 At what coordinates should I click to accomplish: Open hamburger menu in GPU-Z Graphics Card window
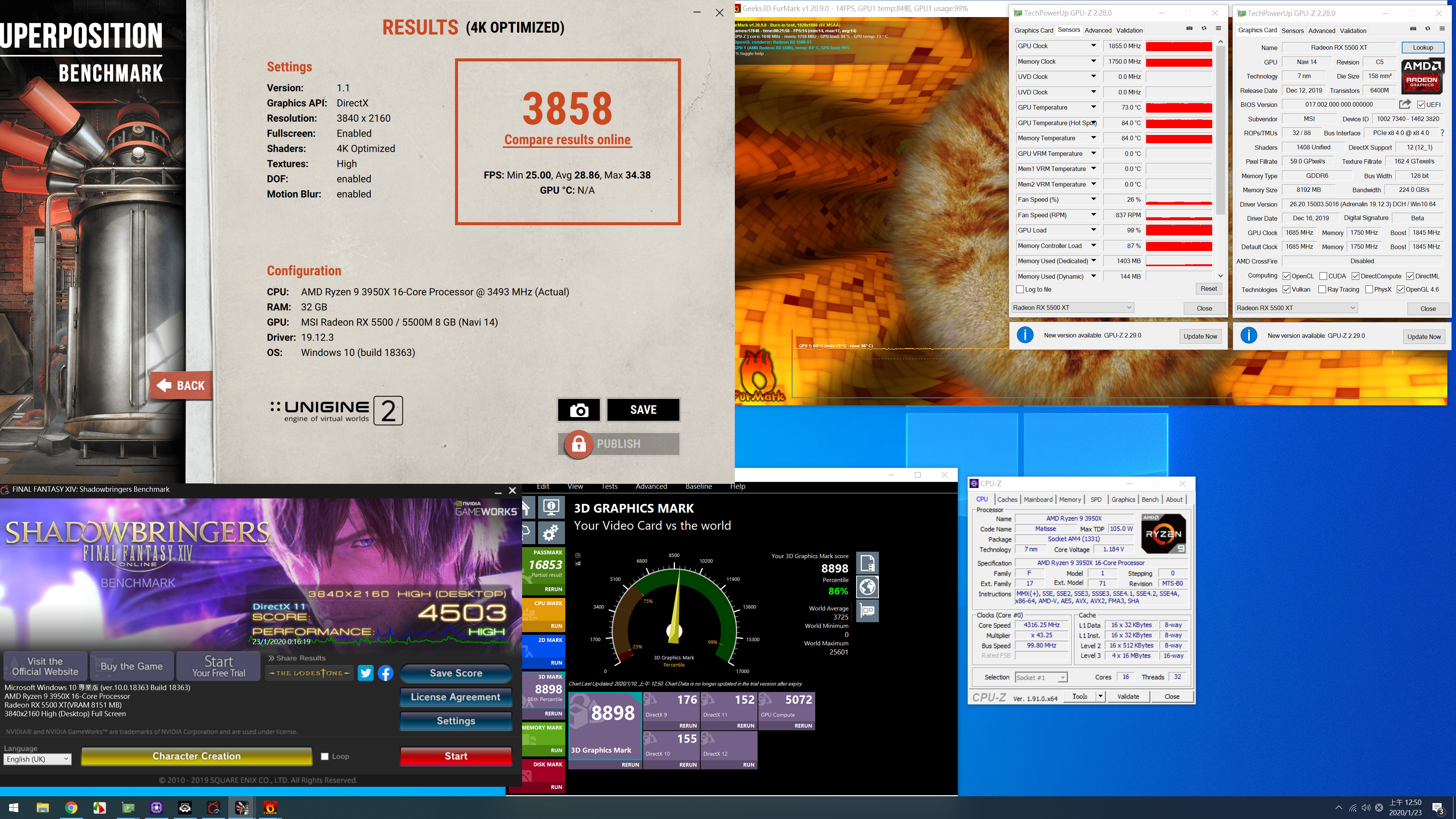1442,29
